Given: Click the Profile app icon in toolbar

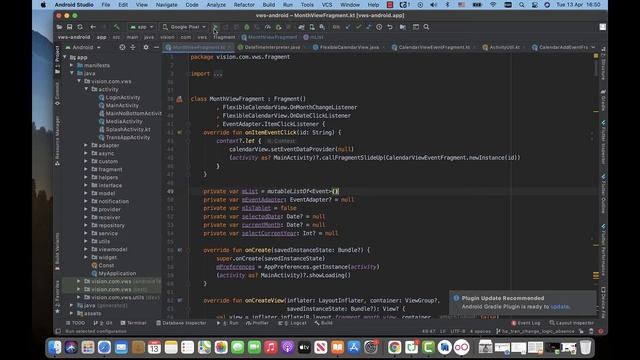Looking at the screenshot, I should pos(268,27).
